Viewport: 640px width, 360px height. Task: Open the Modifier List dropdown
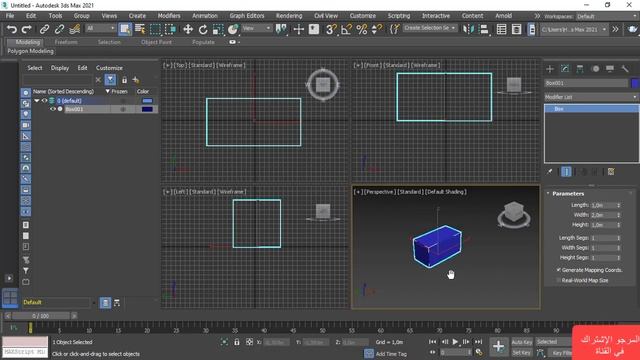[x=591, y=97]
